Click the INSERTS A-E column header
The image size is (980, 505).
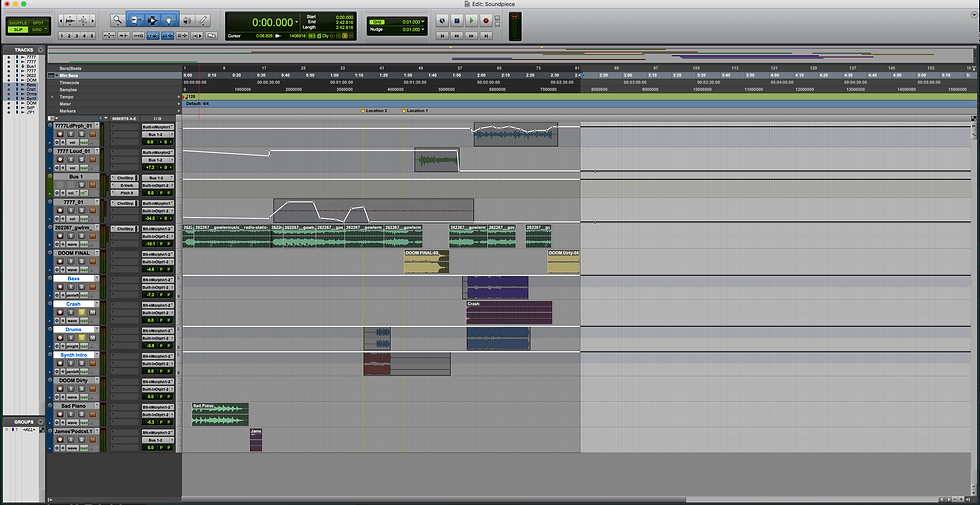pos(124,118)
